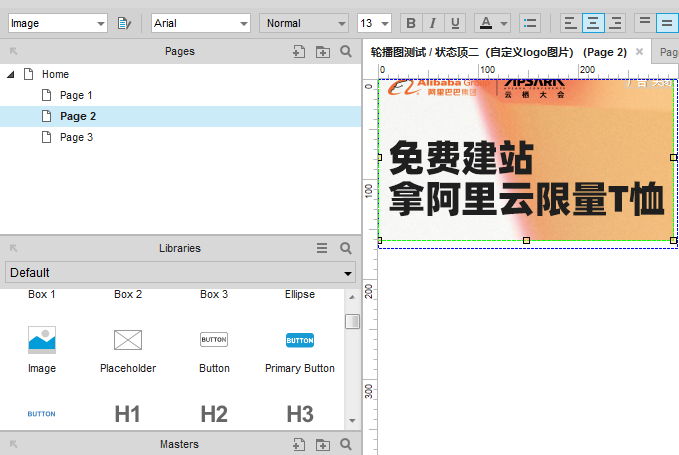The width and height of the screenshot is (679, 455).
Task: Open the text color dropdown arrow
Action: 504,23
